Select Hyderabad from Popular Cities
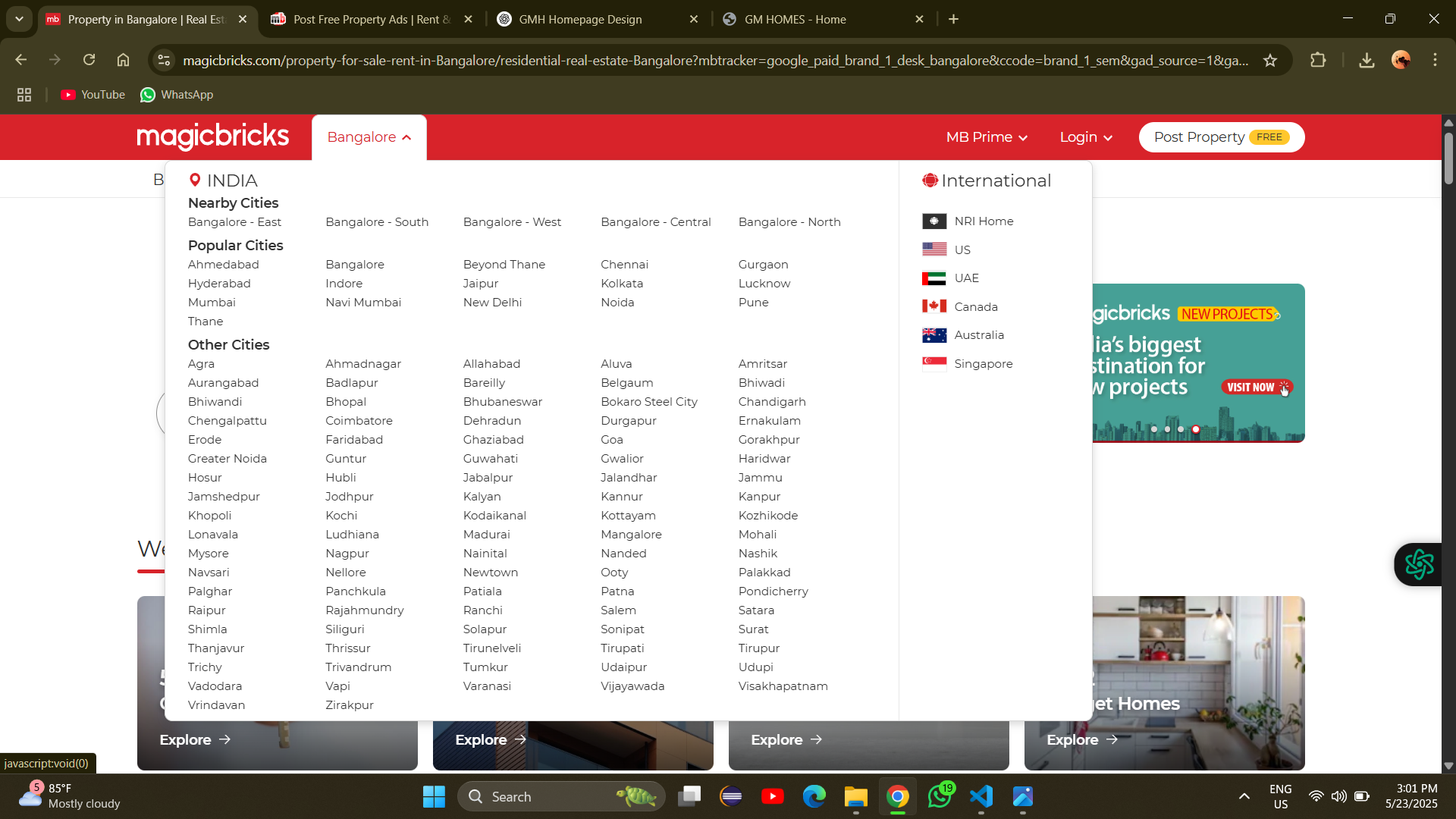 [x=219, y=284]
